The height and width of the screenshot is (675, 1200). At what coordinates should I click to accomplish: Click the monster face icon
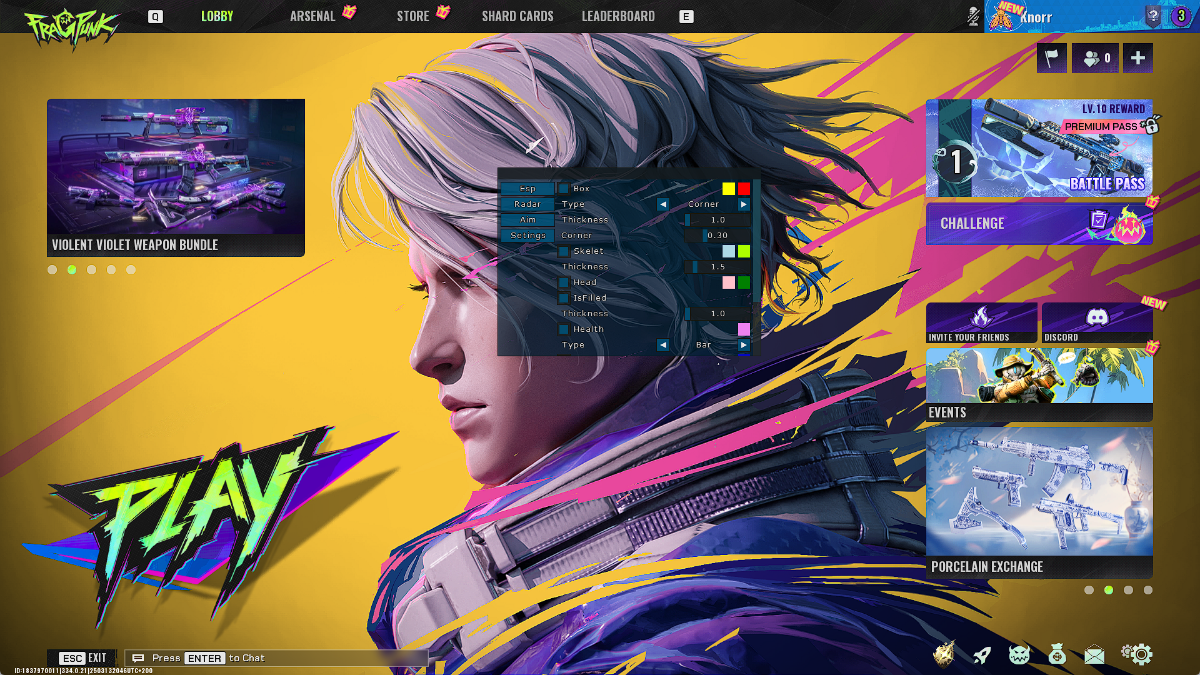pyautogui.click(x=1019, y=655)
